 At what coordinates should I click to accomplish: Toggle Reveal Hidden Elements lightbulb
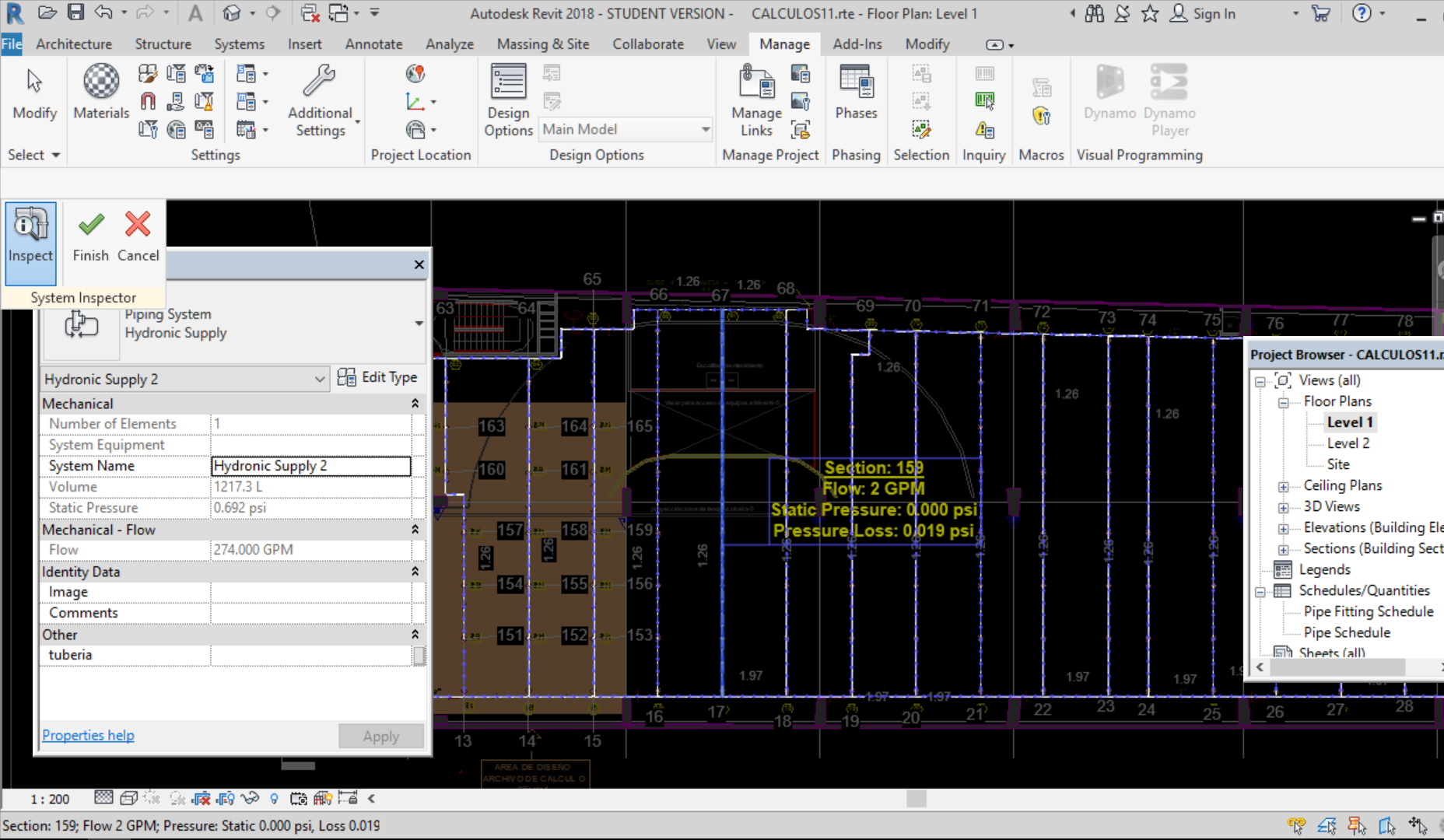pos(275,798)
